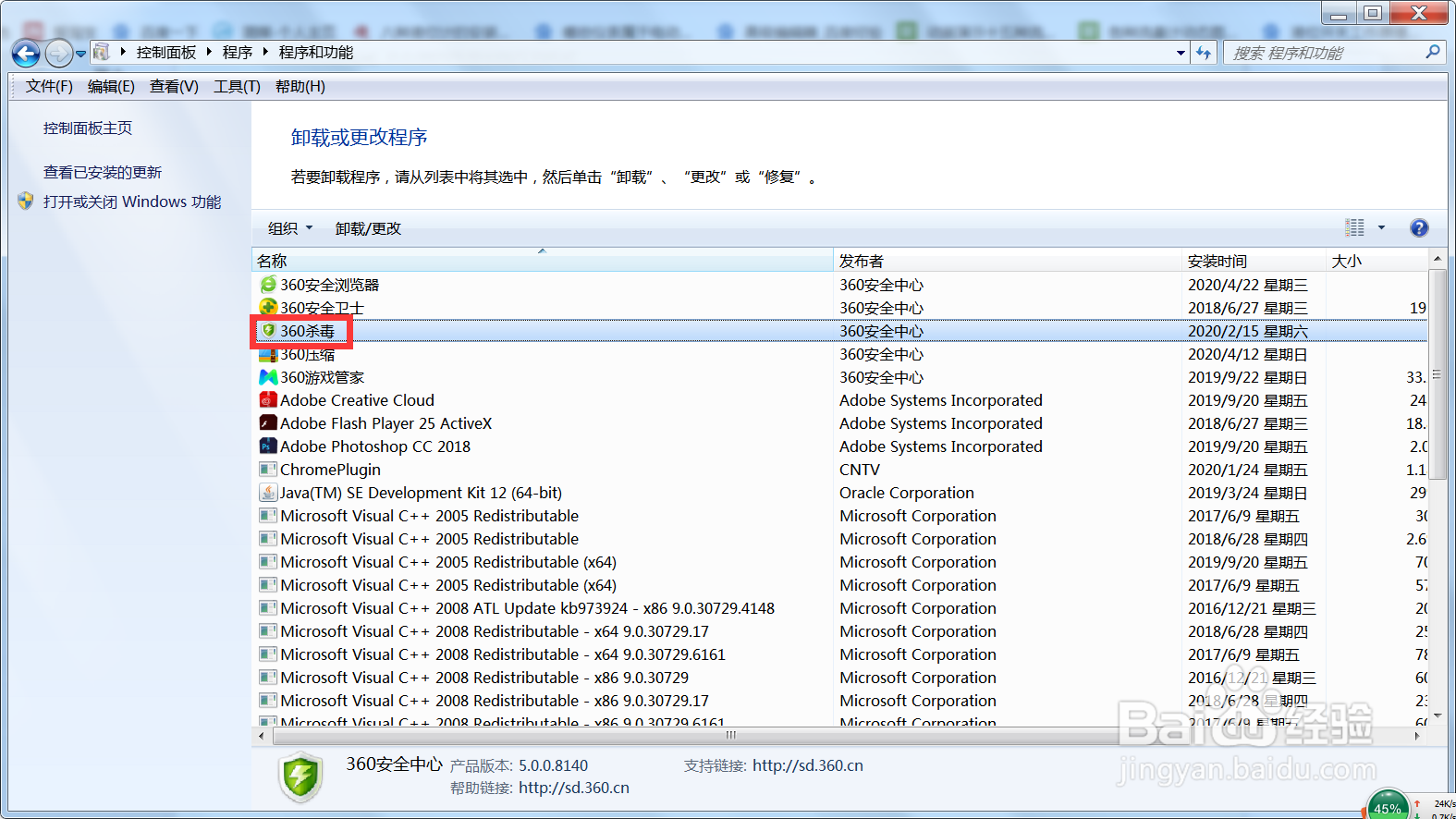This screenshot has width=1456, height=819.
Task: Click the window minimize button
Action: coord(1339,12)
